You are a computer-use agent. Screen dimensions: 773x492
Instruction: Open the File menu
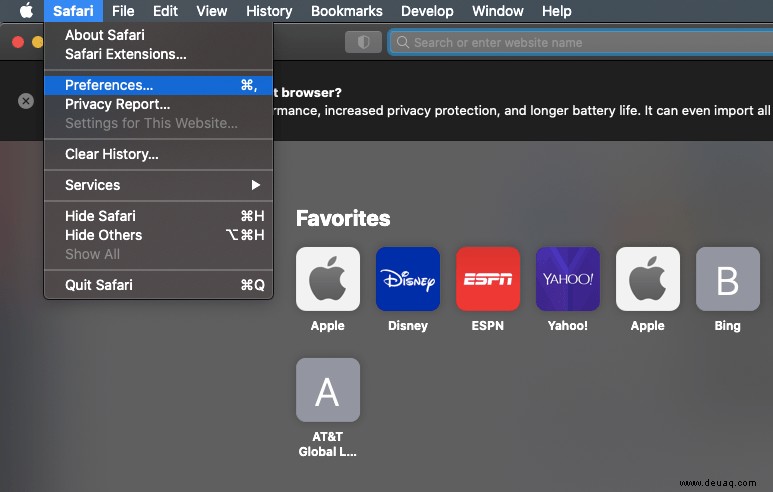123,11
